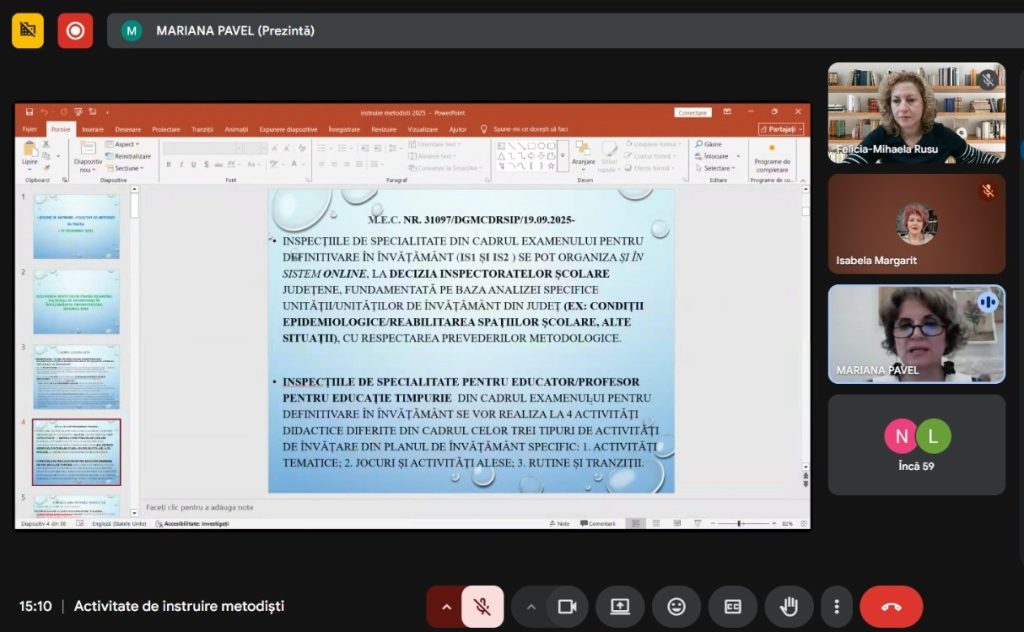Select slide 2 thumbnail in slide panel

pyautogui.click(x=76, y=301)
